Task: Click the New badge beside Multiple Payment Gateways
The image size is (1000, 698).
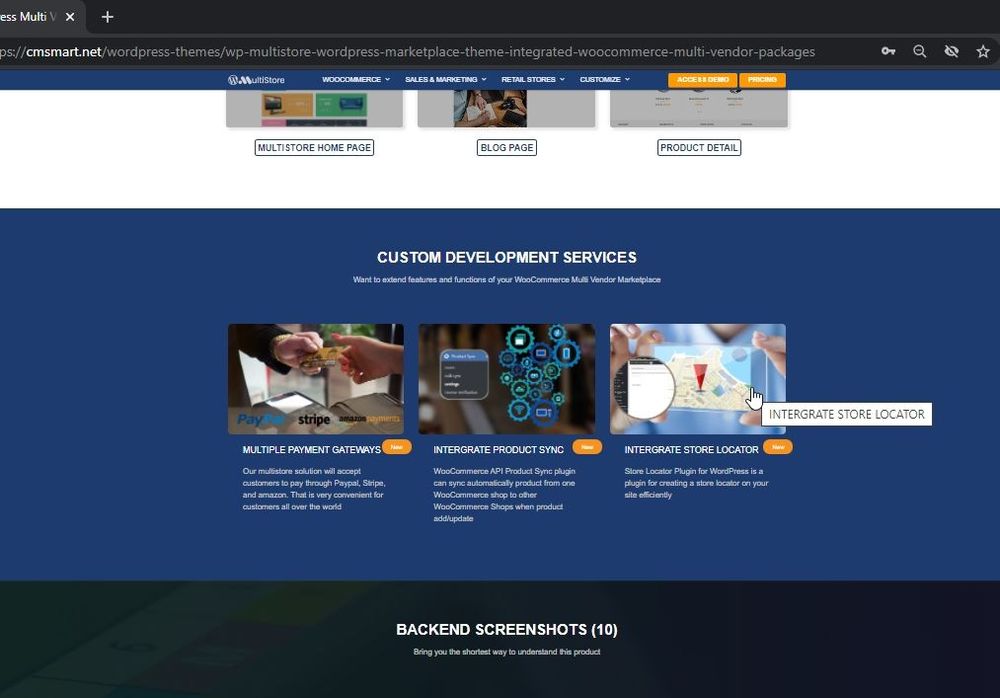Action: (x=397, y=447)
